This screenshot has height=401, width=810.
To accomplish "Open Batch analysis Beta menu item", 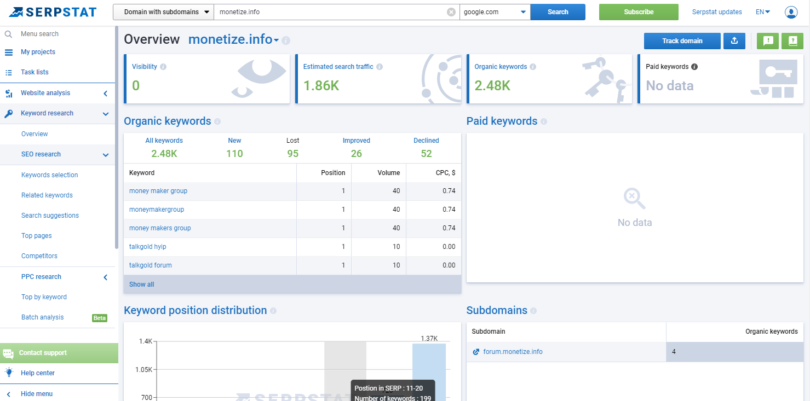I will coord(42,317).
